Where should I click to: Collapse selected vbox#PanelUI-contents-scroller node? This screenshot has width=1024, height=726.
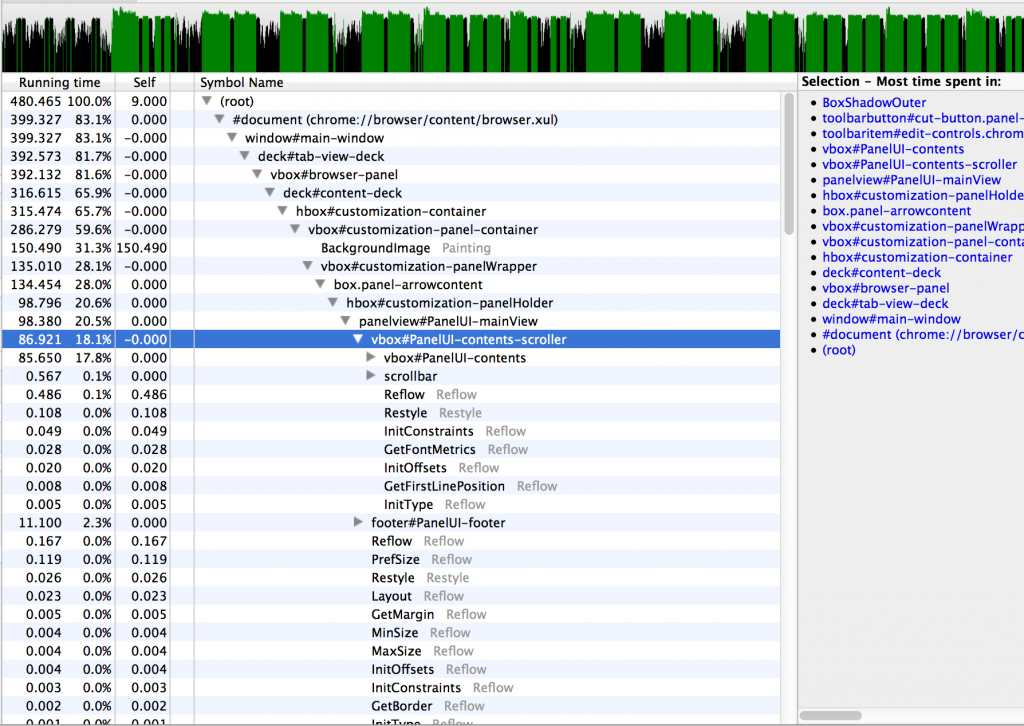[358, 339]
